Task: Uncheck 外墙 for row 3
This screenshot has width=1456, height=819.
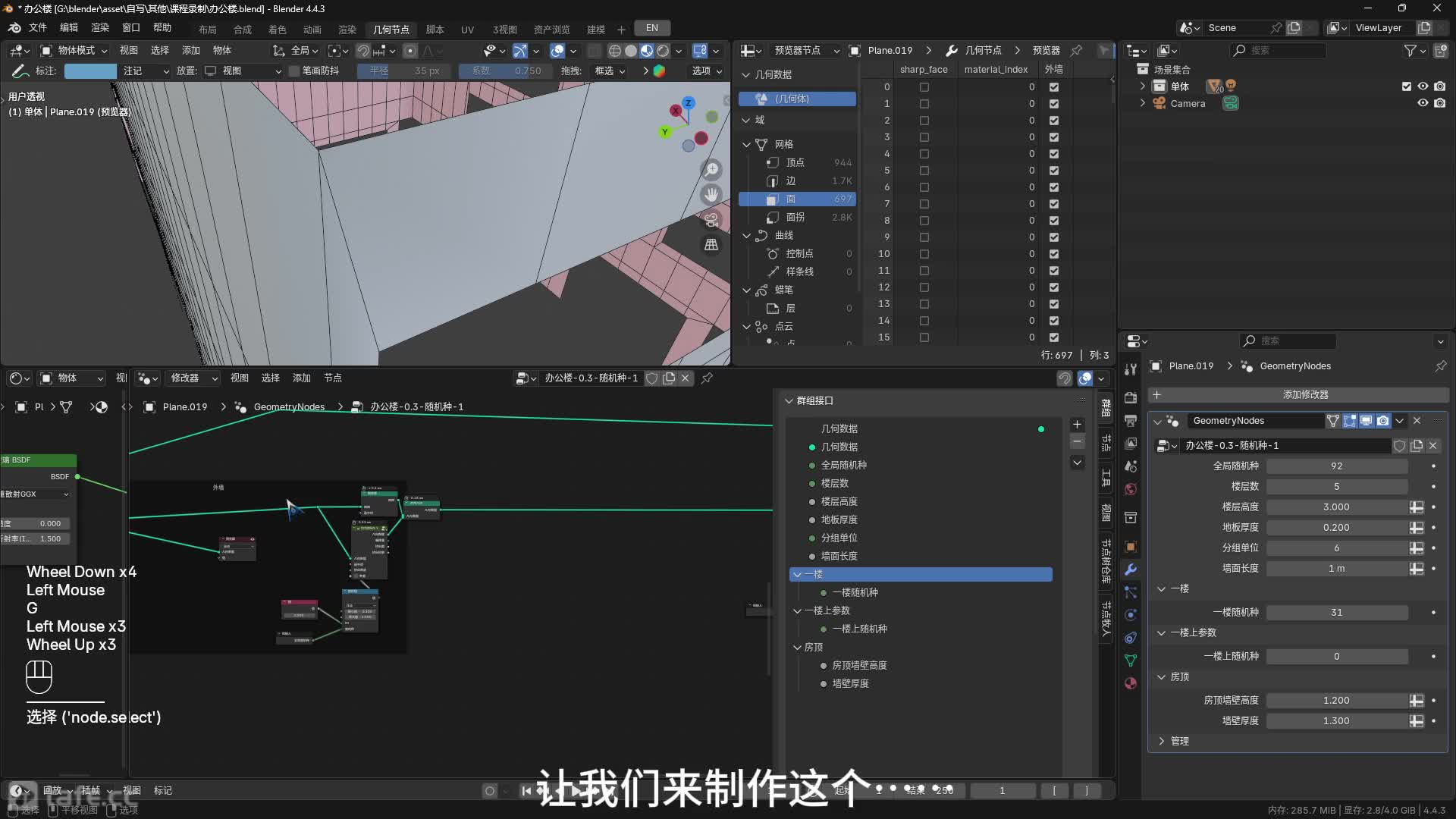Action: (1053, 137)
